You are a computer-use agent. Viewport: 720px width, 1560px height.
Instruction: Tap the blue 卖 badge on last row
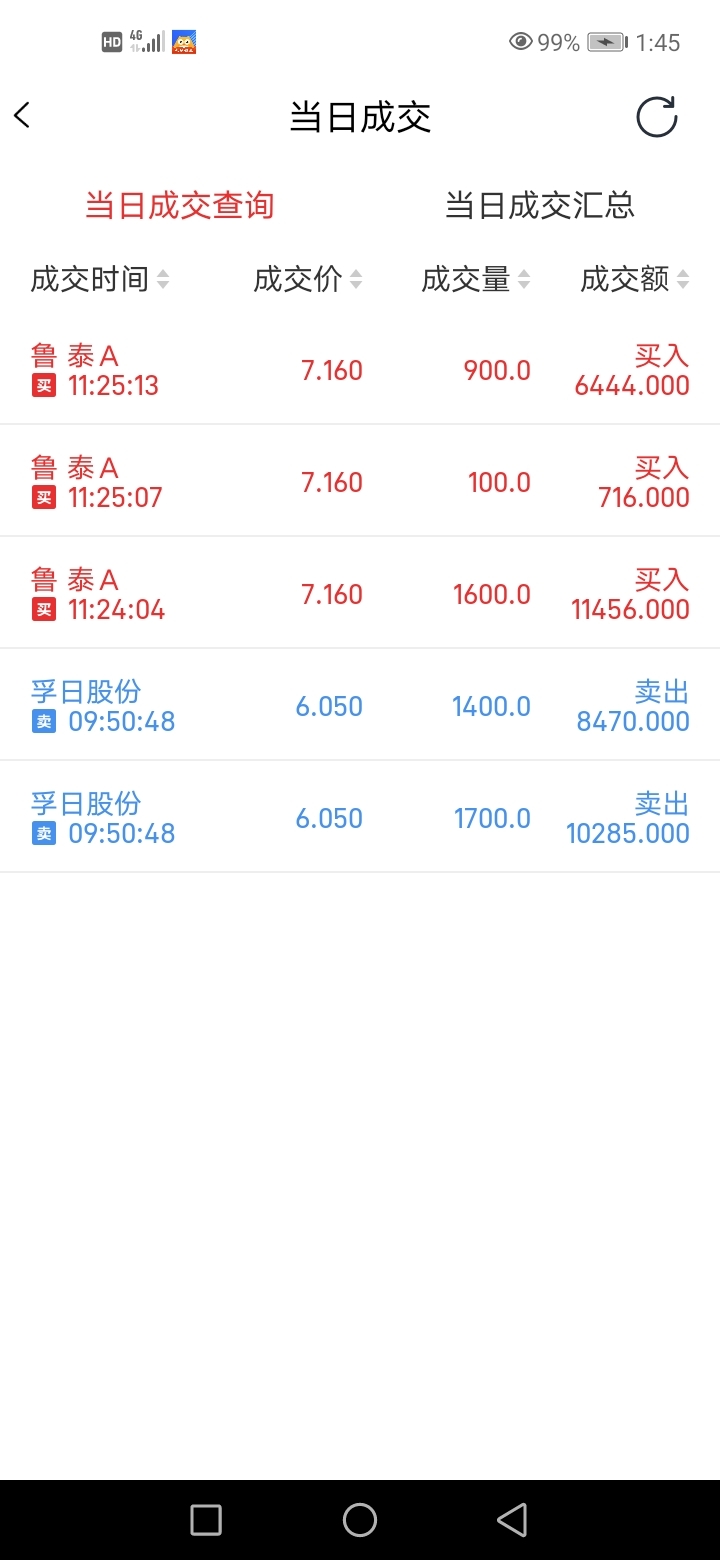click(44, 834)
